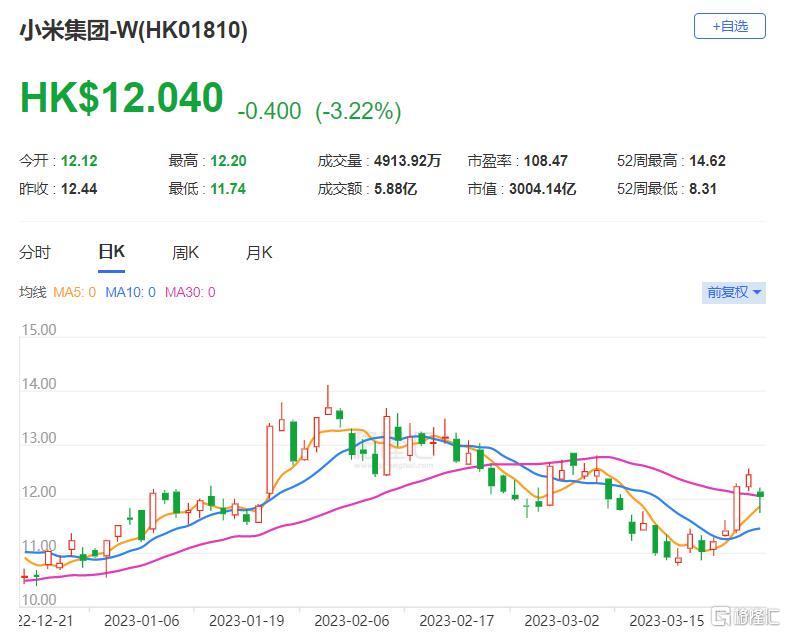Click the percentage change (-3.22%)
Viewport: 786px width, 633px height.
[358, 111]
